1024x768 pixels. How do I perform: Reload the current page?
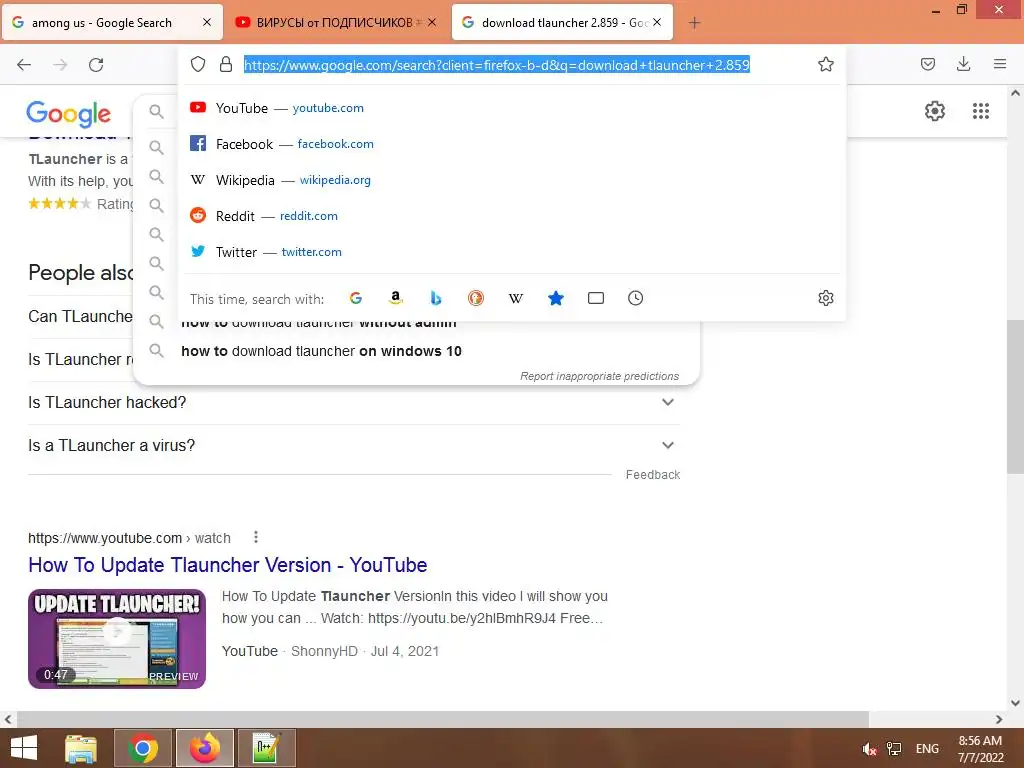pyautogui.click(x=96, y=65)
